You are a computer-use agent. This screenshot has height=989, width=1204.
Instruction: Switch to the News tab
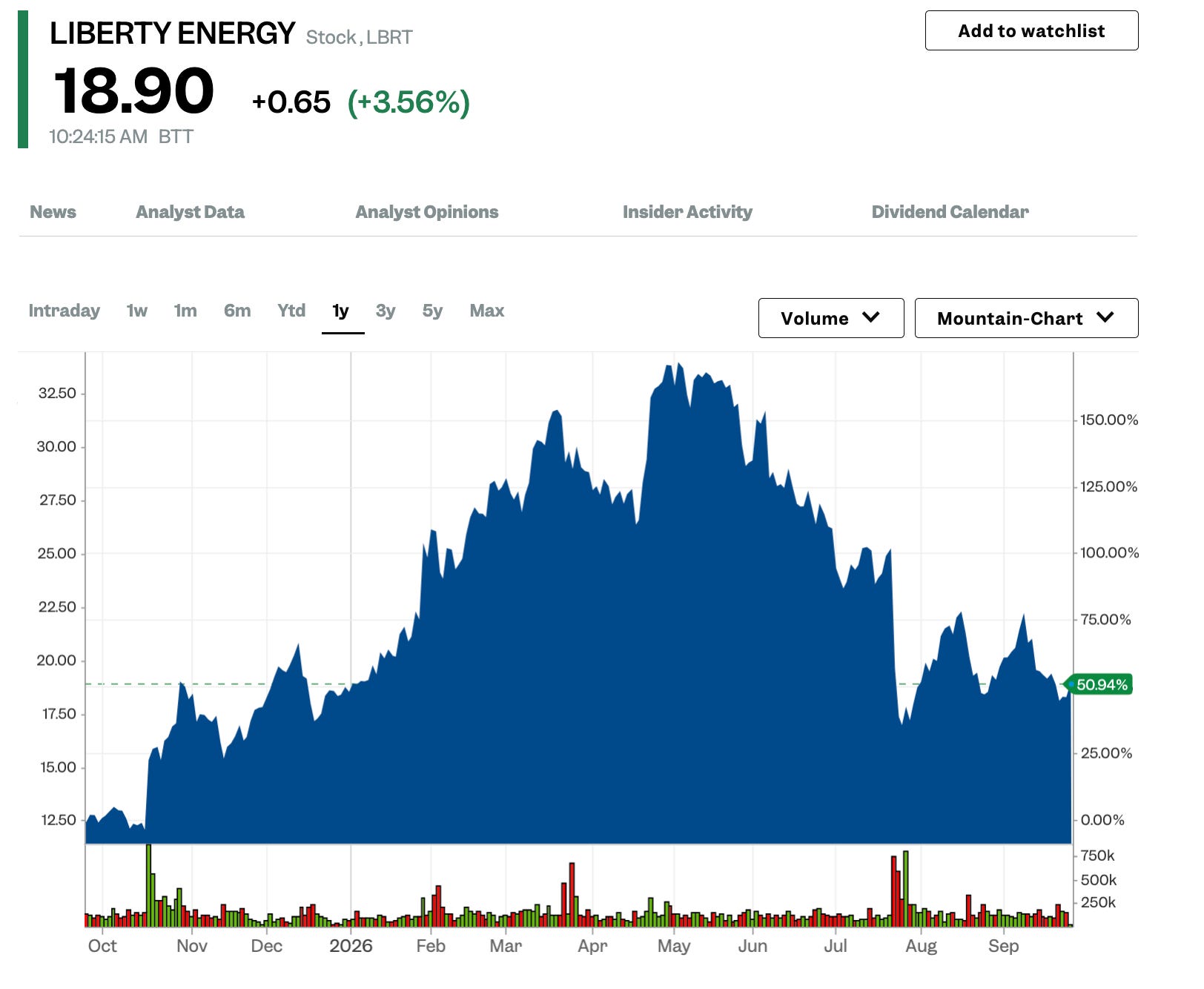click(x=53, y=212)
